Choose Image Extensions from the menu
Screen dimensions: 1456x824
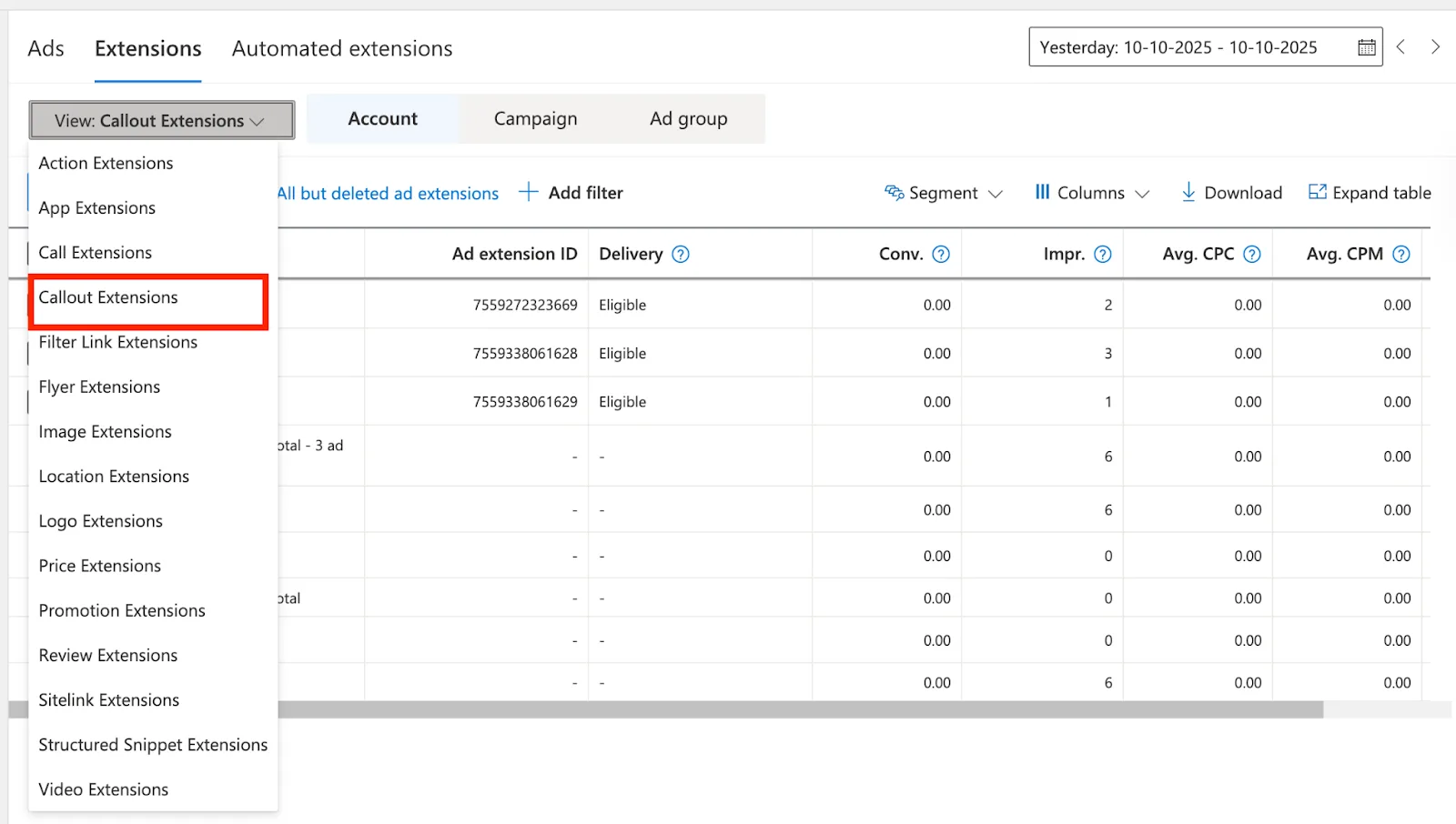[153, 431]
